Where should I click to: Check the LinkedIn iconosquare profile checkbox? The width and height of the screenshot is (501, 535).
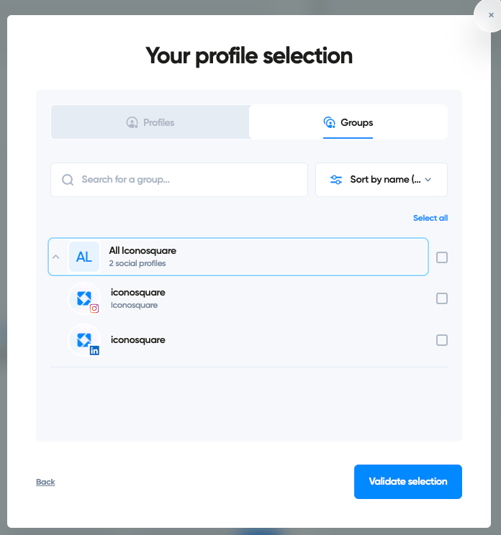(x=442, y=340)
